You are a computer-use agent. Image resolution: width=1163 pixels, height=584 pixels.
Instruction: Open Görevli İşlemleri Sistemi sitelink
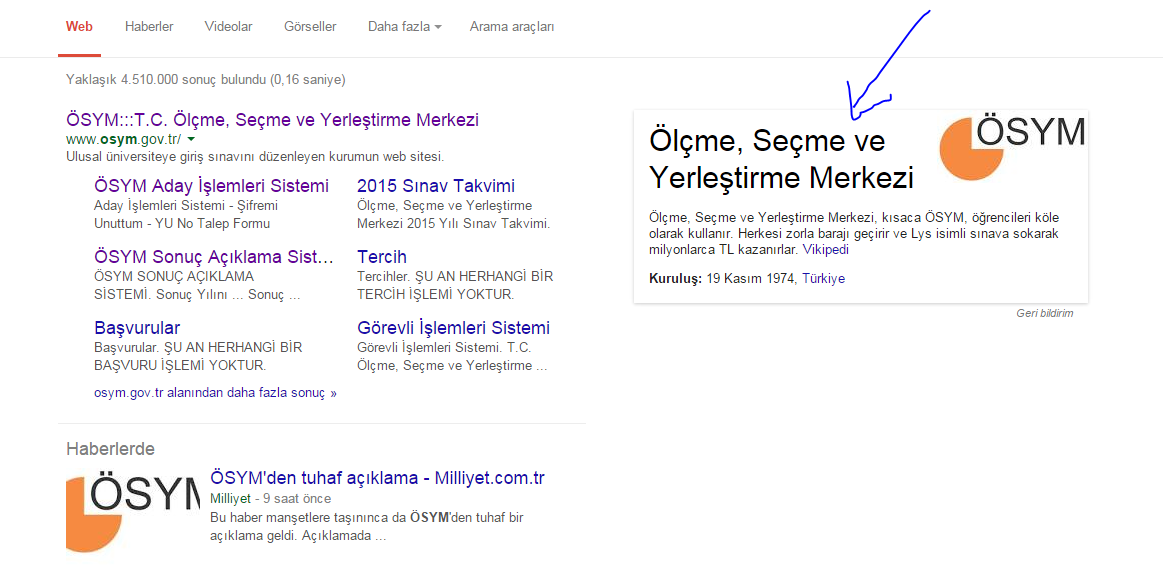453,328
